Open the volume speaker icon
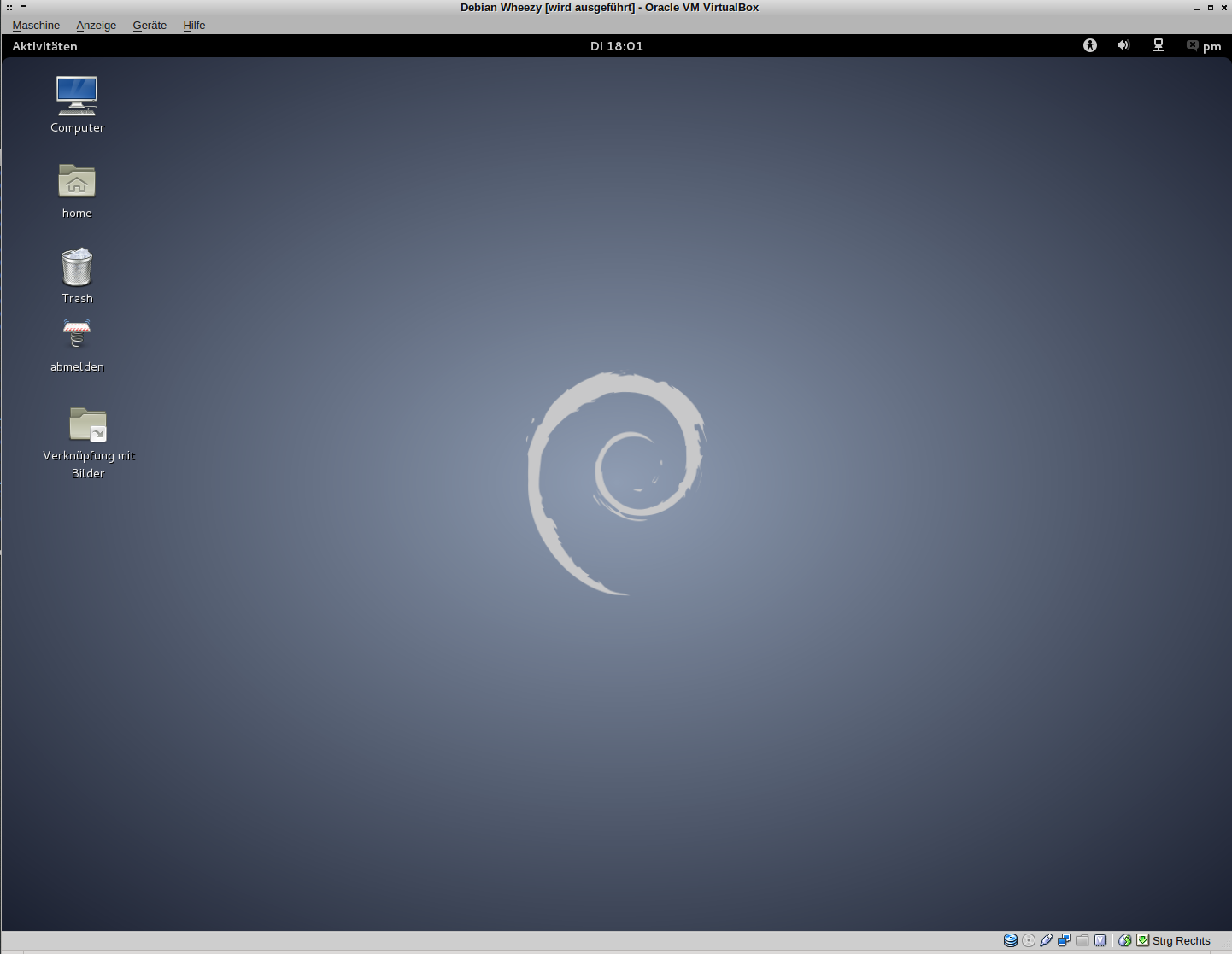The height and width of the screenshot is (954, 1232). (1123, 45)
